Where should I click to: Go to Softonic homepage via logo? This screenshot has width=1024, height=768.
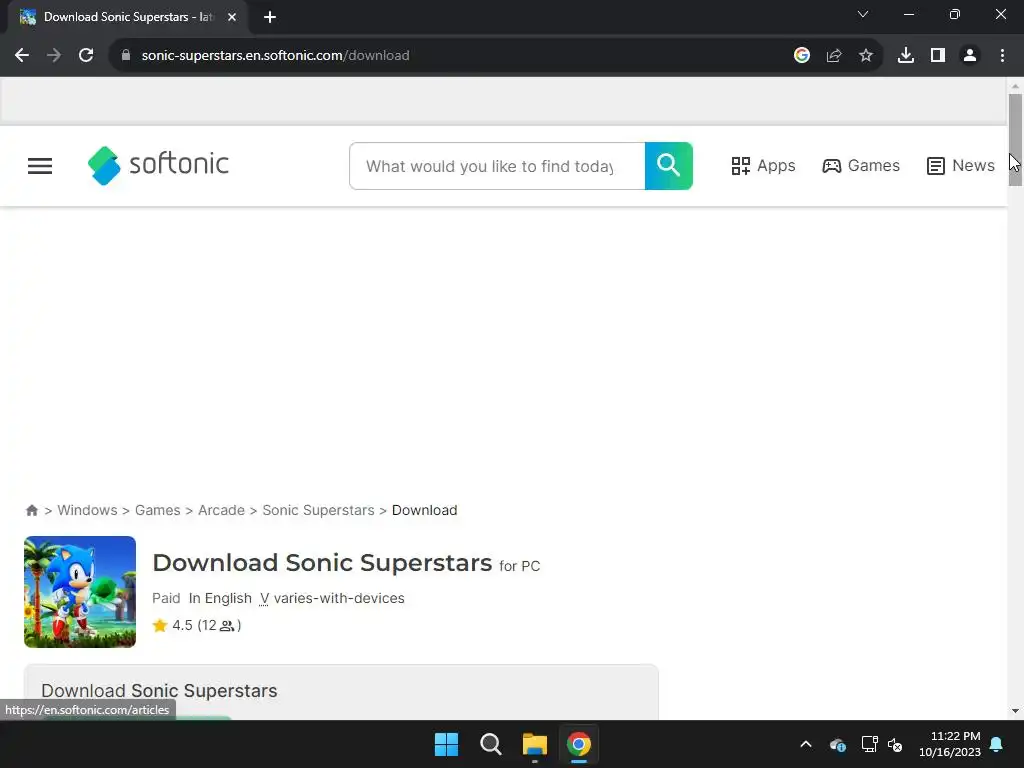coord(158,165)
